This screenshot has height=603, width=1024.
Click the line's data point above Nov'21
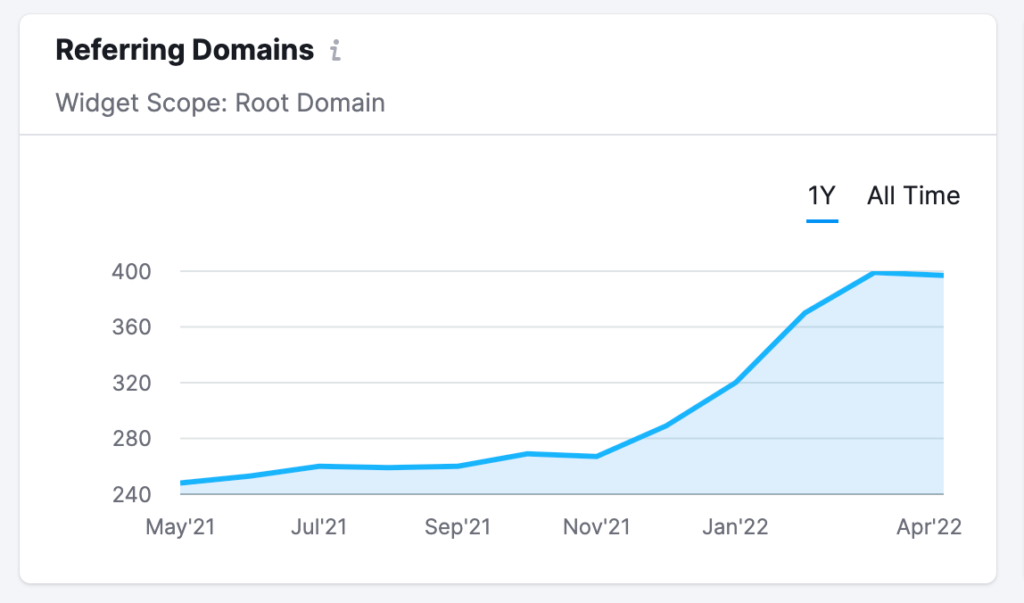(597, 457)
